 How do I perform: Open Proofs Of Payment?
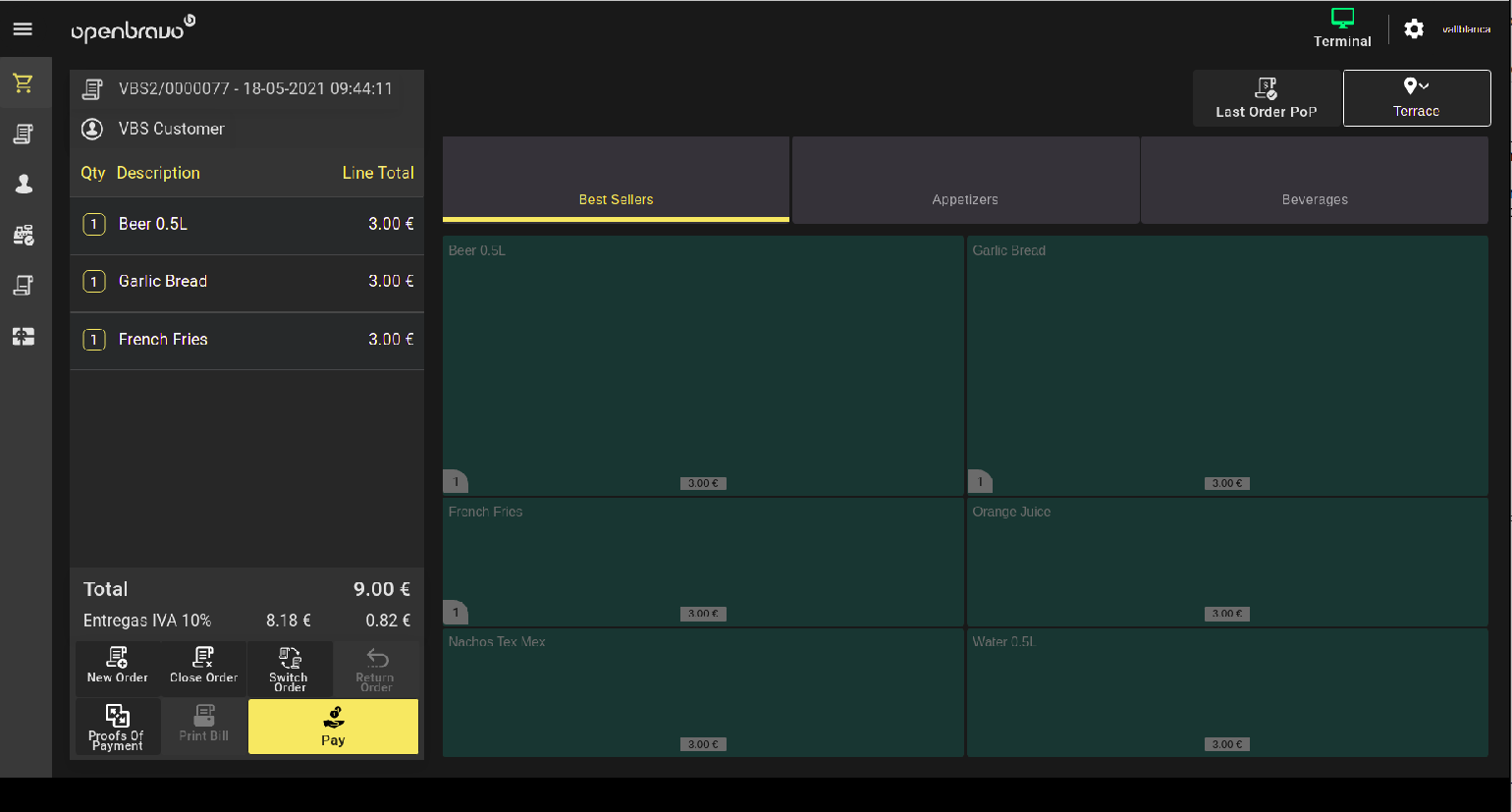click(x=117, y=727)
